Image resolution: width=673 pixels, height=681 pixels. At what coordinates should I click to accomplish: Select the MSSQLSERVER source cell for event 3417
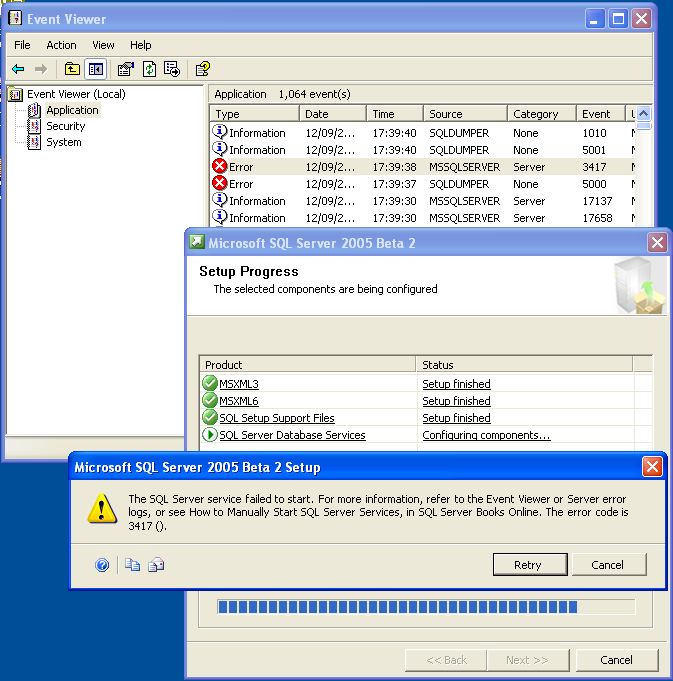tap(465, 167)
